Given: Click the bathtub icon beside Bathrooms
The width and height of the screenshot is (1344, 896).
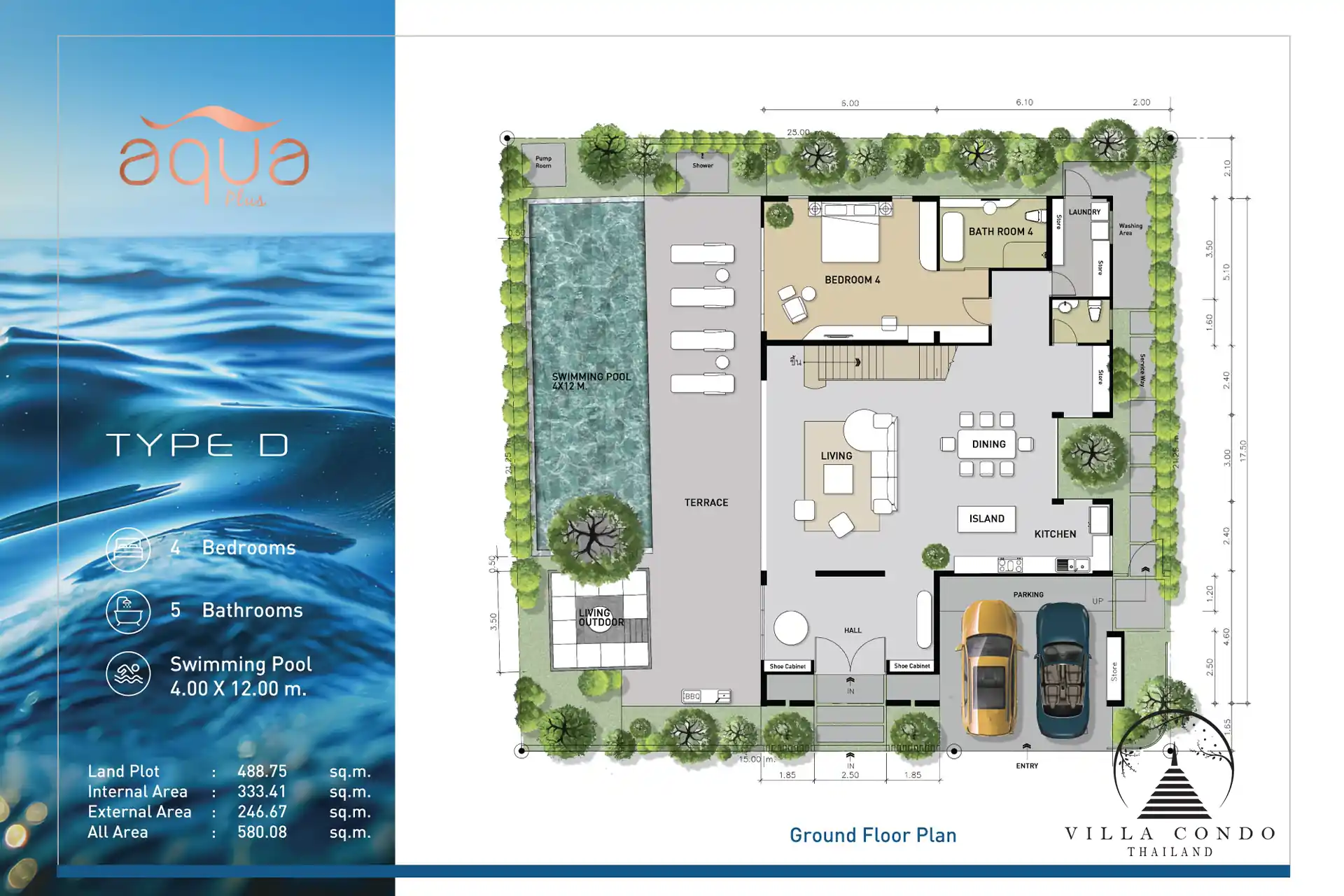Looking at the screenshot, I should click(x=128, y=611).
